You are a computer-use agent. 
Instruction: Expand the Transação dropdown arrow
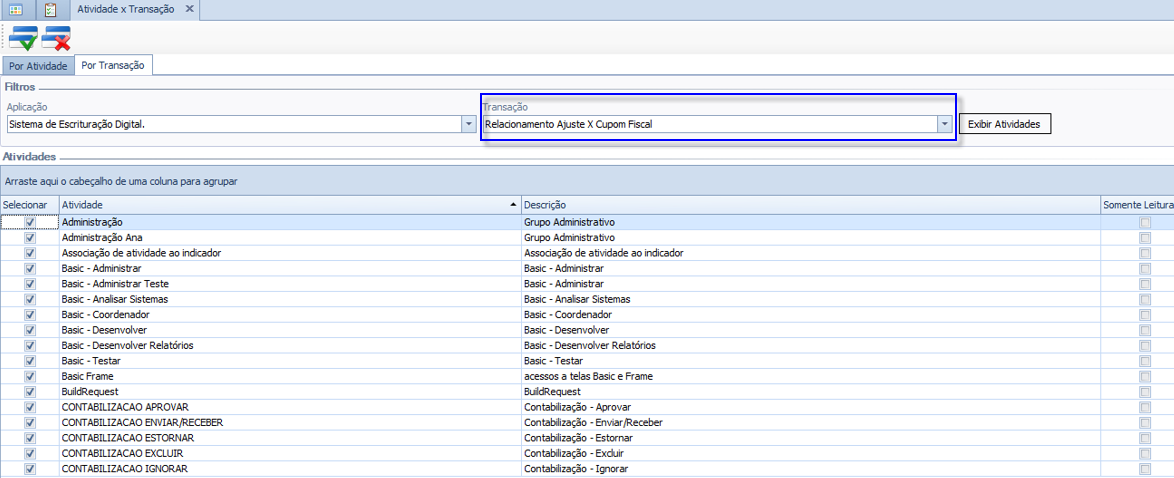(x=943, y=124)
